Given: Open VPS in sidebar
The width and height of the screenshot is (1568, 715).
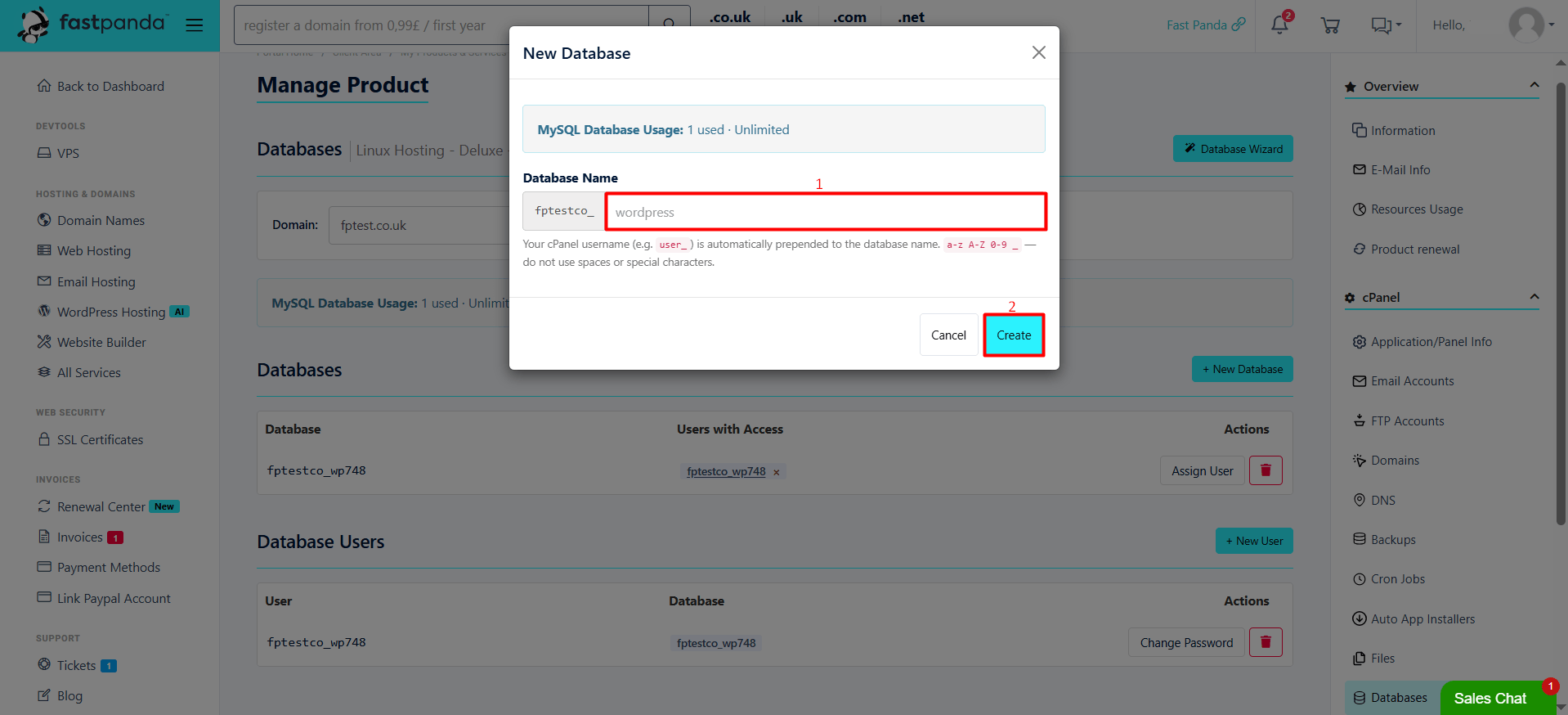Looking at the screenshot, I should (x=58, y=153).
